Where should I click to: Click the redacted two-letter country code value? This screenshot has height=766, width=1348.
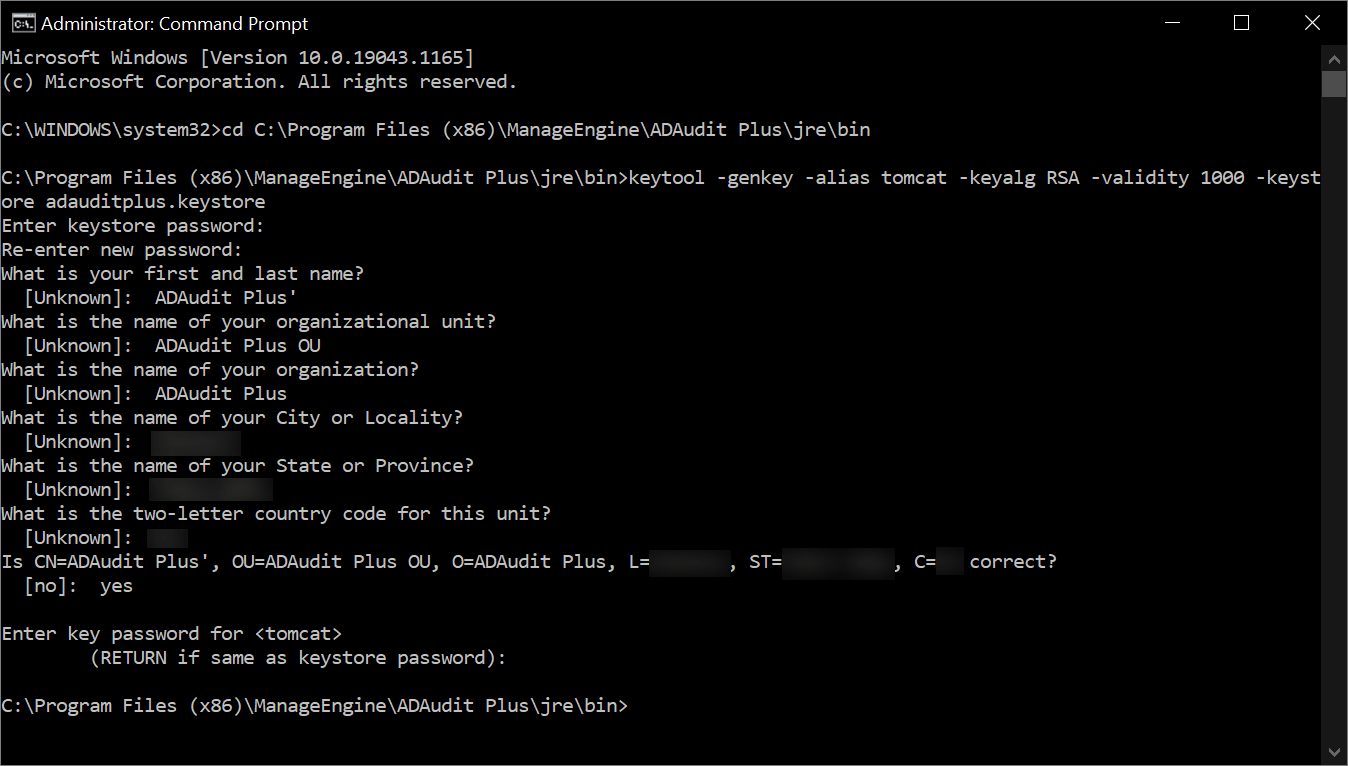click(165, 537)
